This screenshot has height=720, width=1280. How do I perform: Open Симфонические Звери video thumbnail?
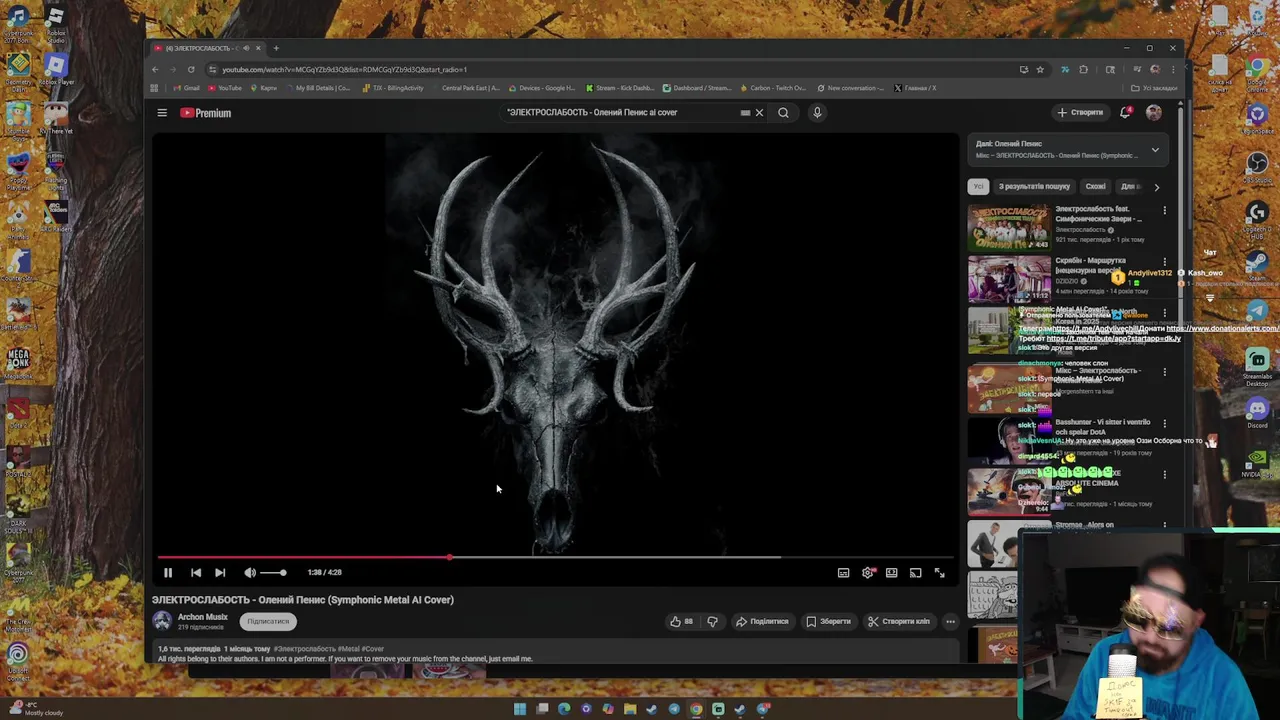point(1009,227)
